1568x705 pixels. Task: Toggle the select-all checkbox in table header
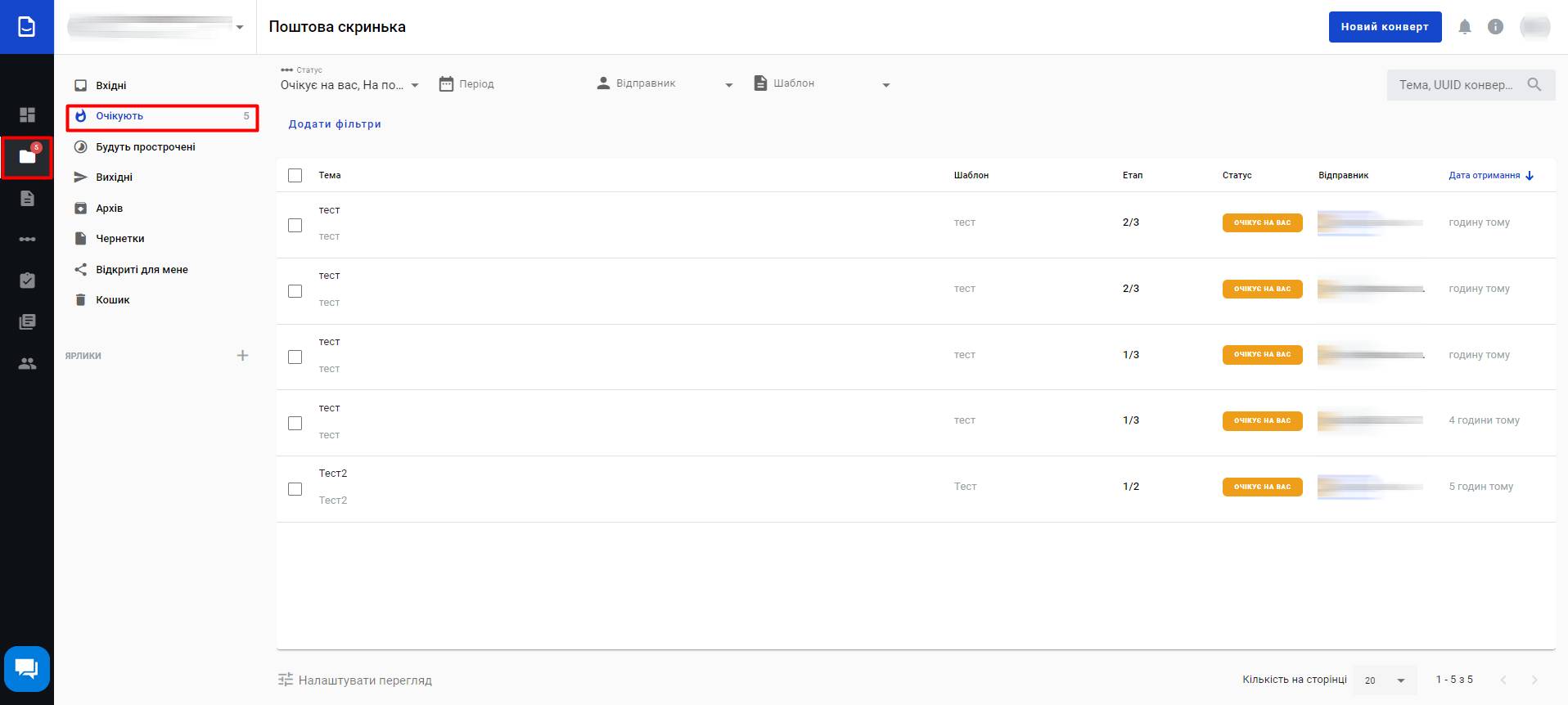tap(295, 175)
